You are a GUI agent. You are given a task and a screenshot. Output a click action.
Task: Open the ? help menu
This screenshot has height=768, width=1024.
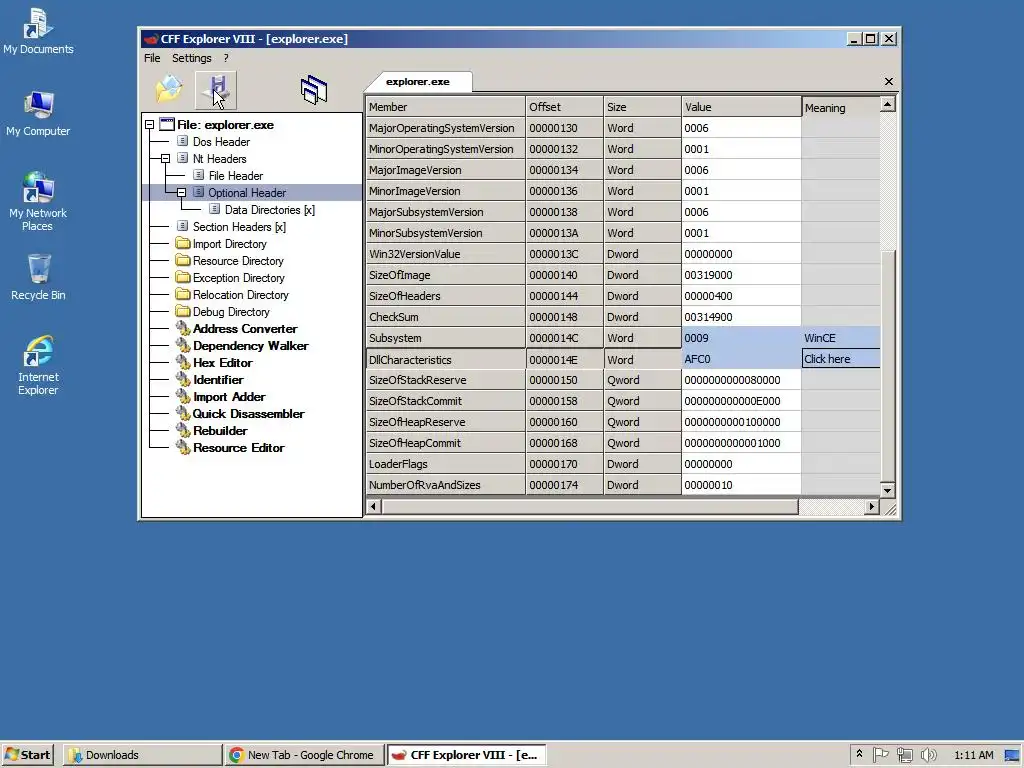click(226, 58)
